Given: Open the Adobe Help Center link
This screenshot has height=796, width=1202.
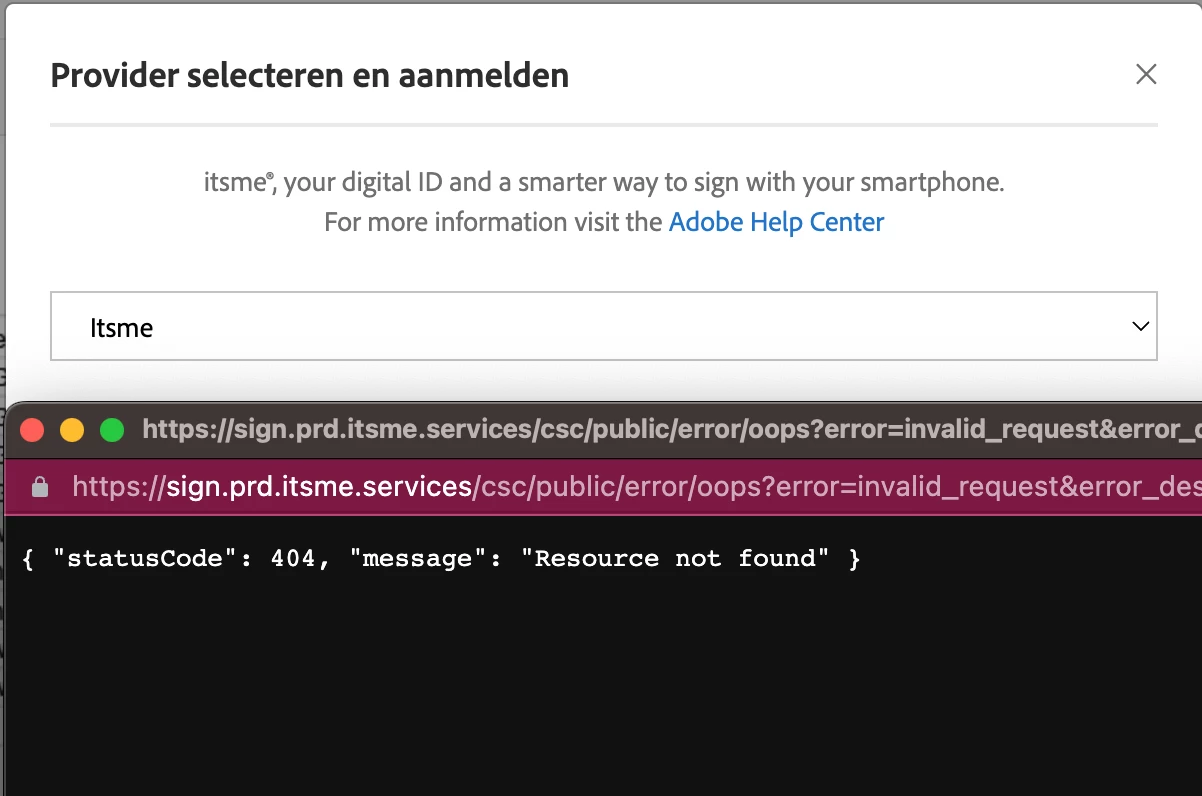Looking at the screenshot, I should coord(776,221).
